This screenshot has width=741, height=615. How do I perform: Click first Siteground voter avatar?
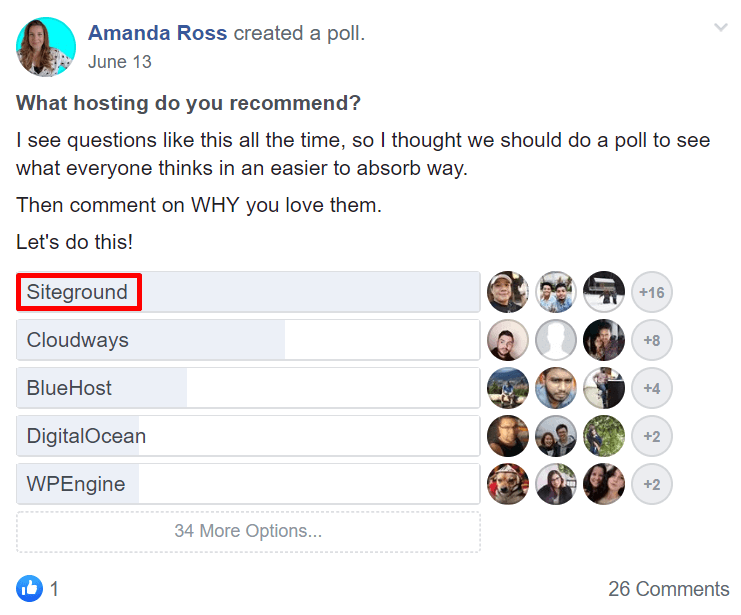507,292
